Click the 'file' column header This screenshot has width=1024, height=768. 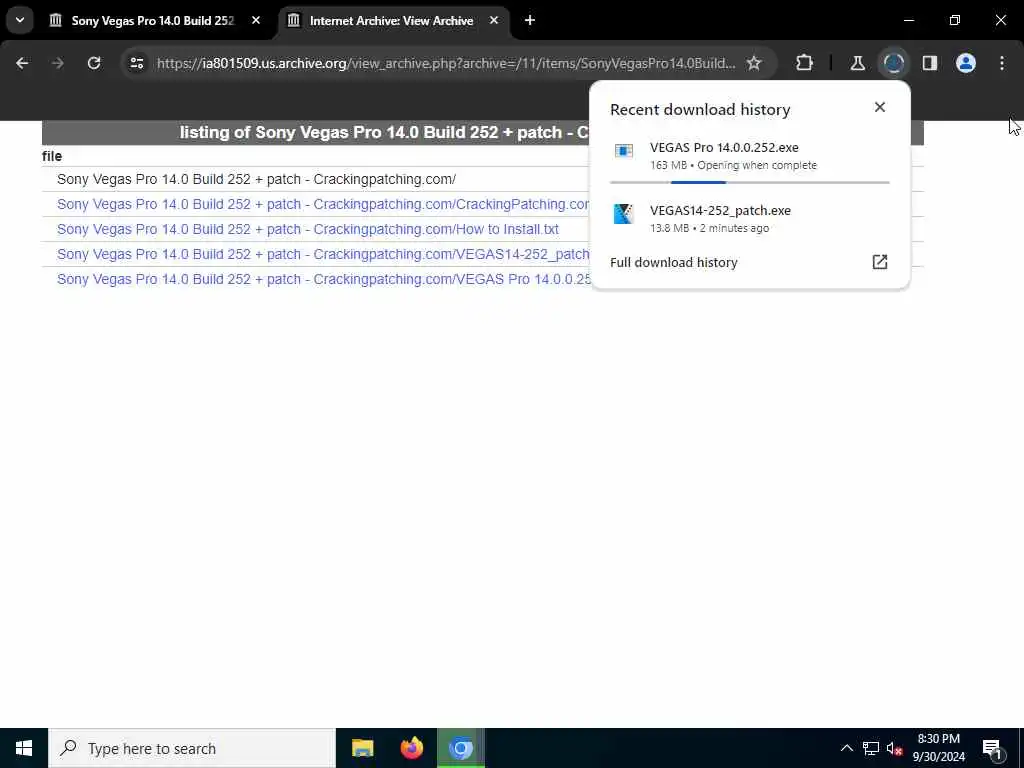52,156
